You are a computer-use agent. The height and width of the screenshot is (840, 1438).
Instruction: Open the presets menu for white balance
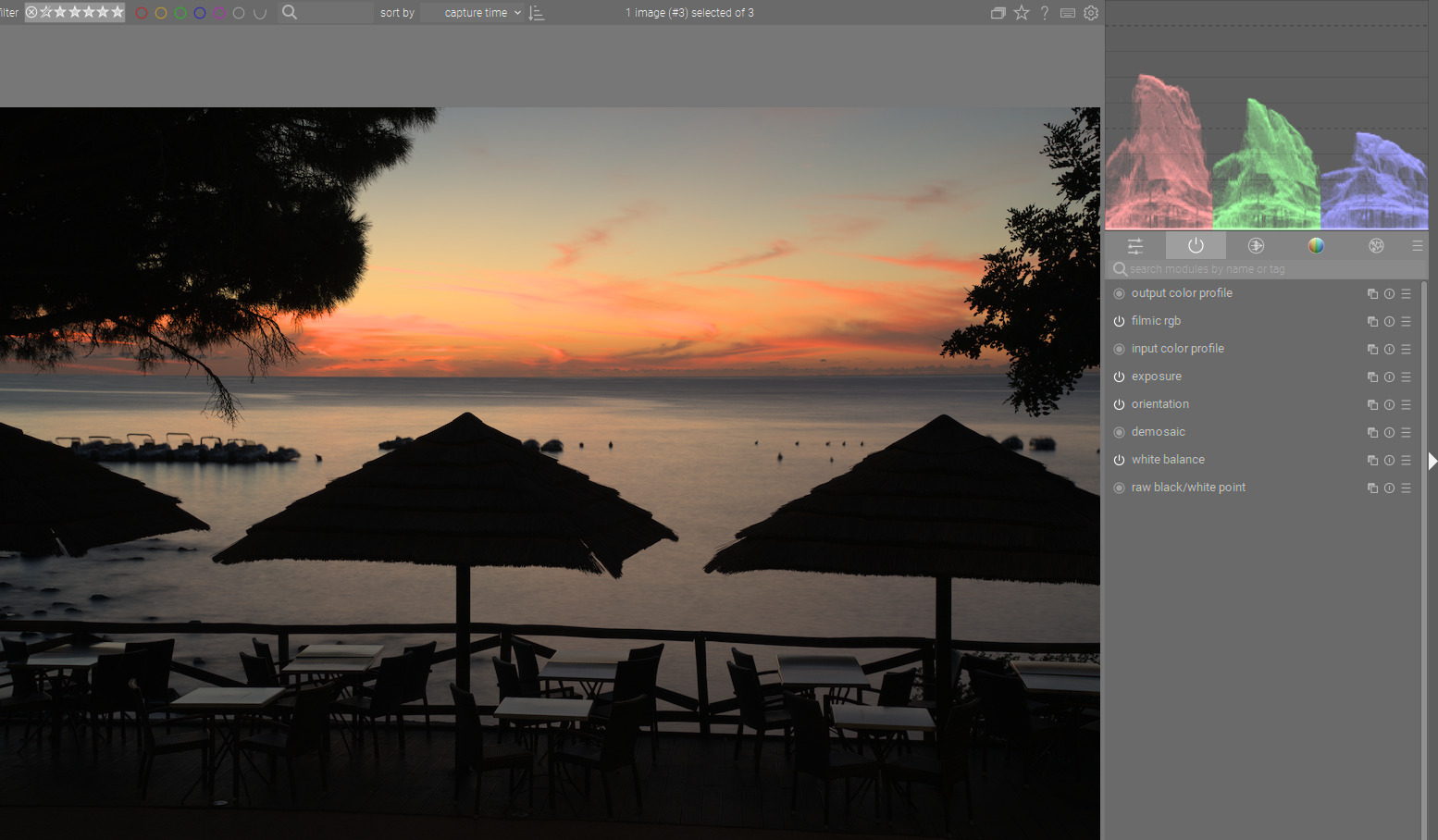pos(1406,461)
